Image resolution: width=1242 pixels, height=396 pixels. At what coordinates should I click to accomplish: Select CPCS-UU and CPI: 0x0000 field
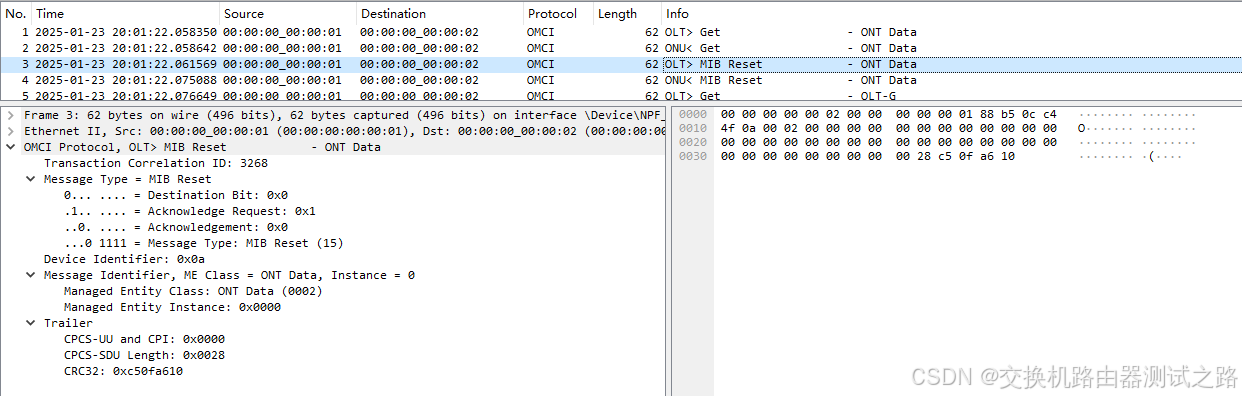[x=145, y=339]
